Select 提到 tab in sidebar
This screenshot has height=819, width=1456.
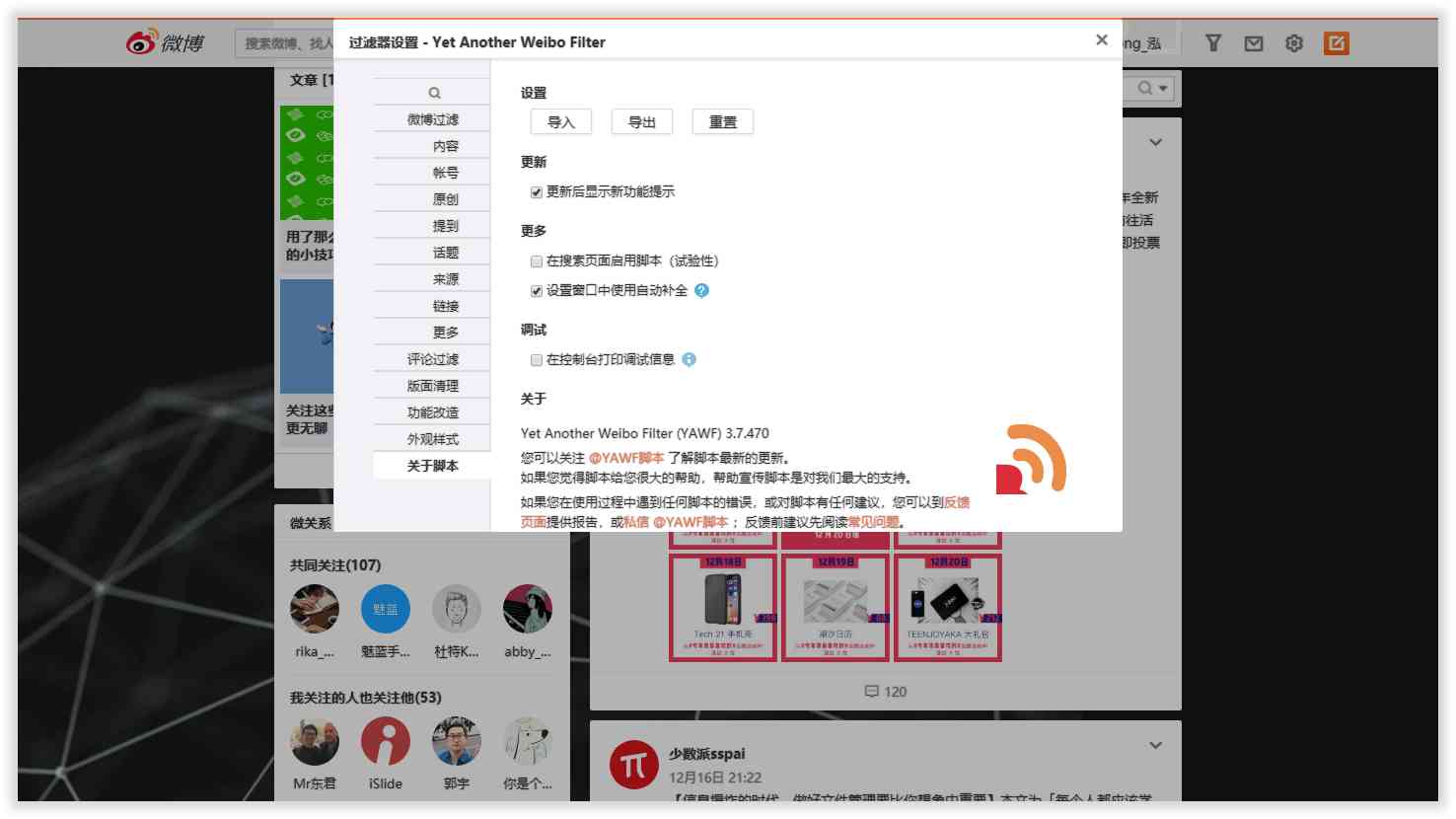coord(432,226)
